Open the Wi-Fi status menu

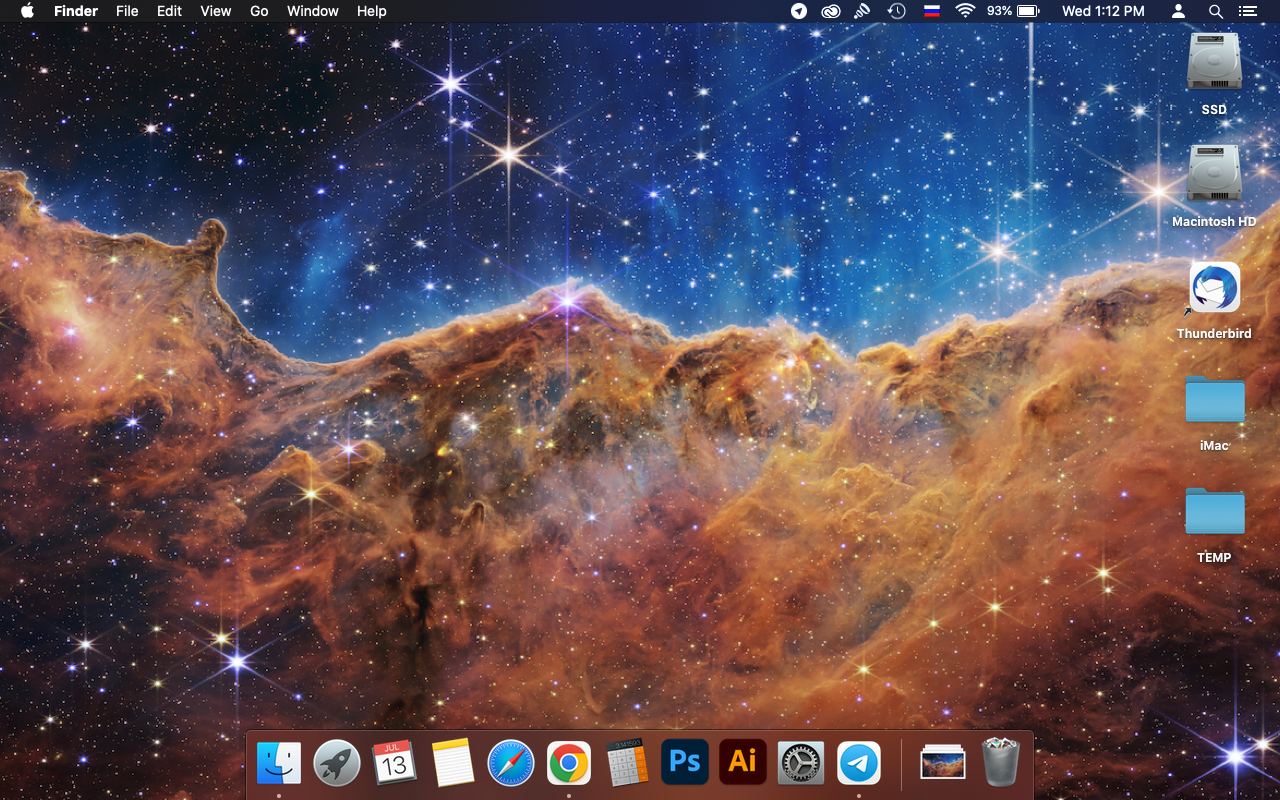(965, 11)
